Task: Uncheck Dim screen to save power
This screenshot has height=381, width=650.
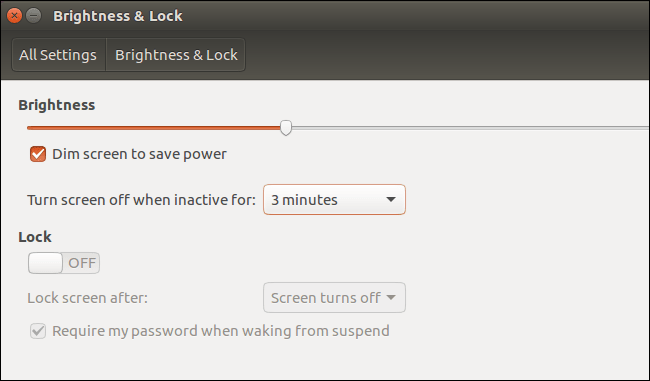Action: click(38, 154)
